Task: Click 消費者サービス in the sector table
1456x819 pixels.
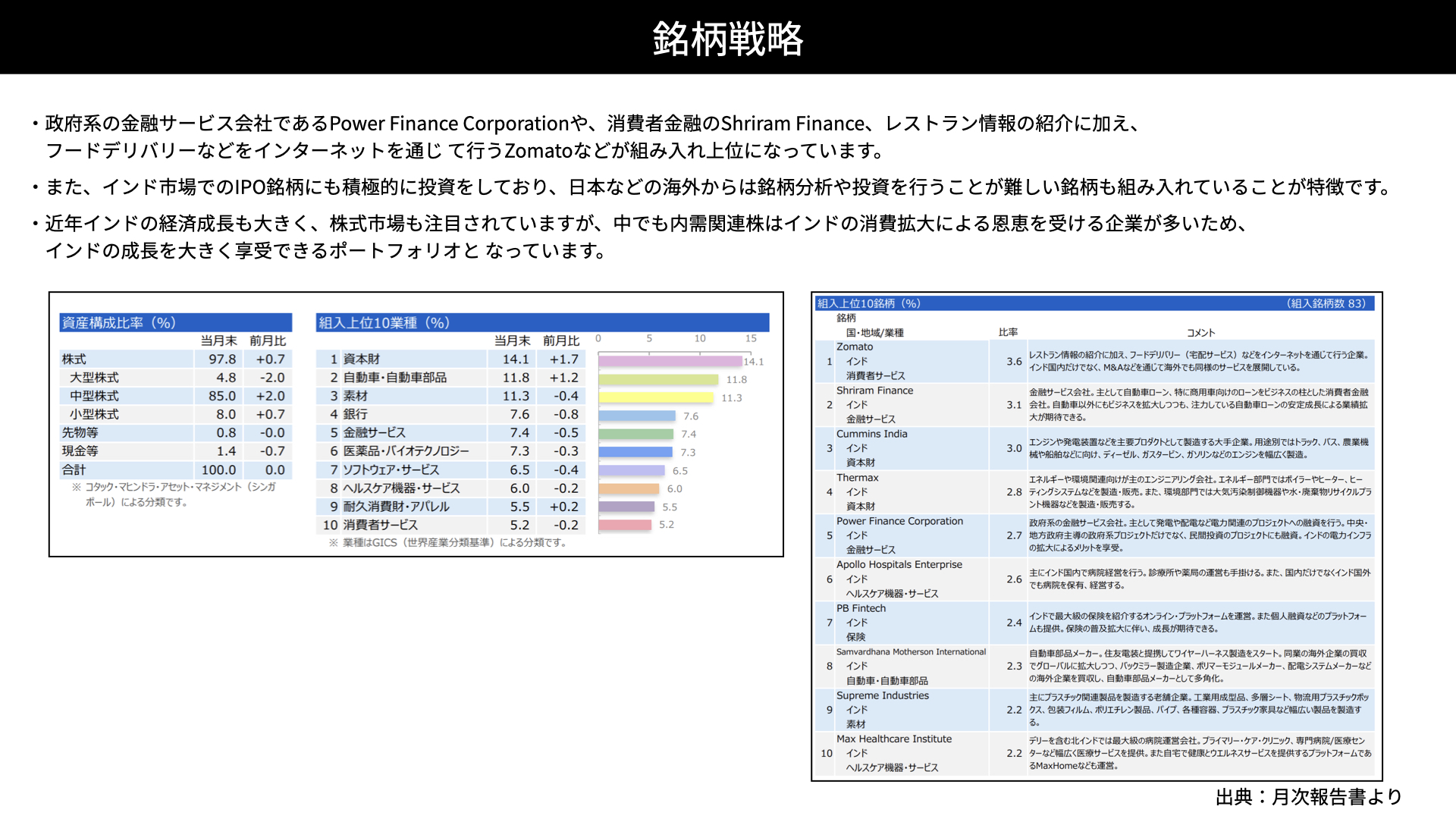Action: click(x=380, y=525)
